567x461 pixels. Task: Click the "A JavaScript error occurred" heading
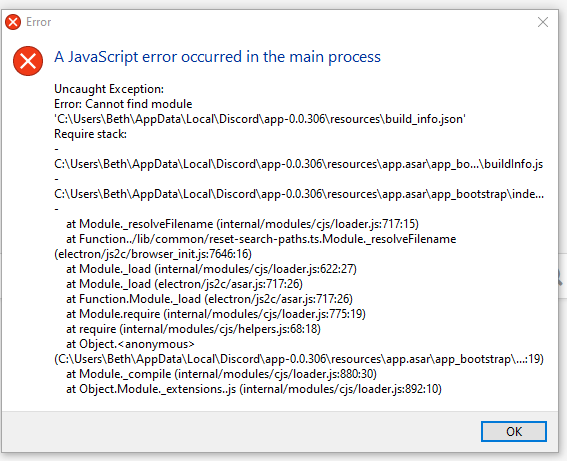(x=217, y=57)
